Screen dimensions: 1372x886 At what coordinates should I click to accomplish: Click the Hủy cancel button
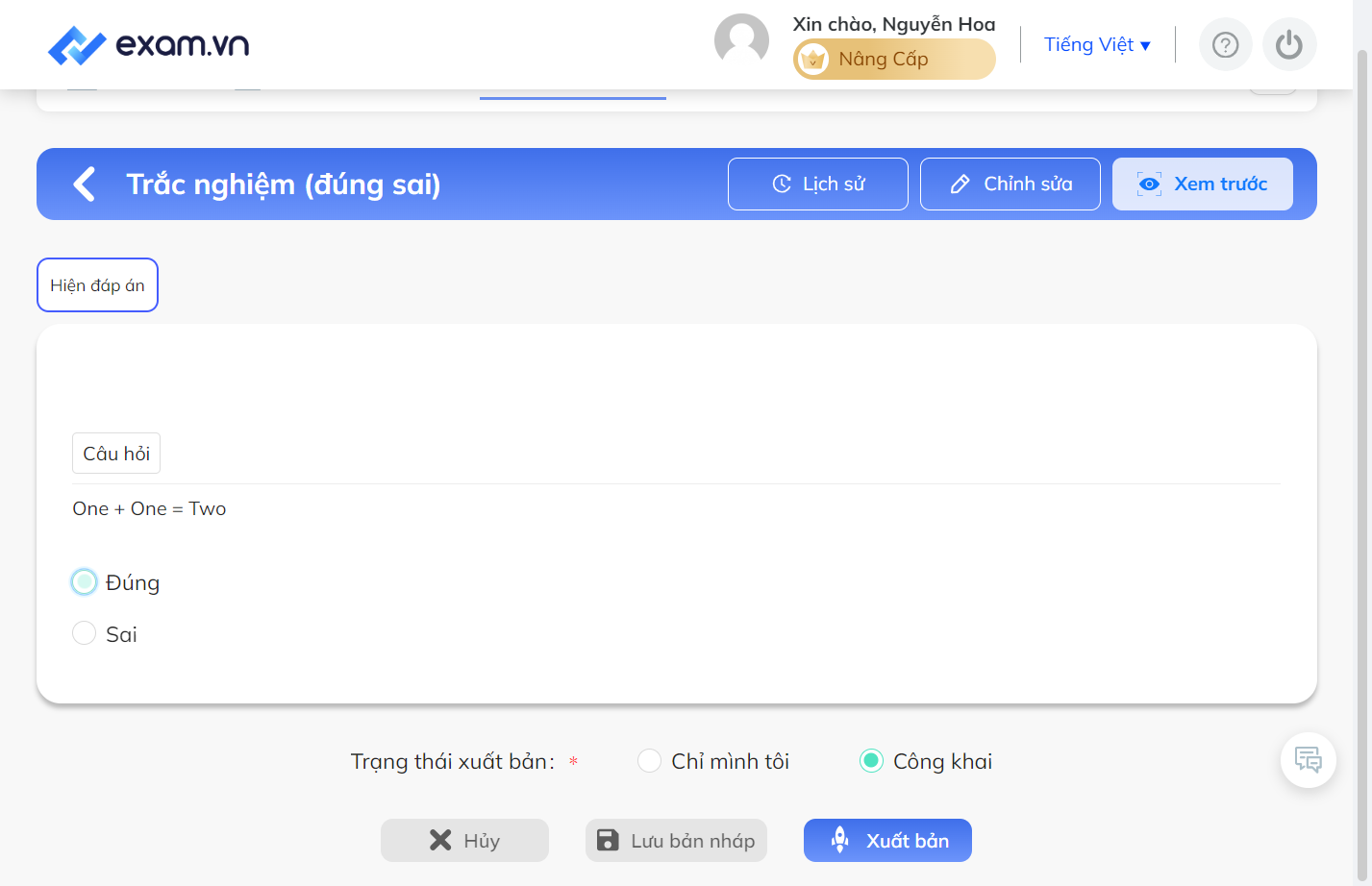(464, 840)
